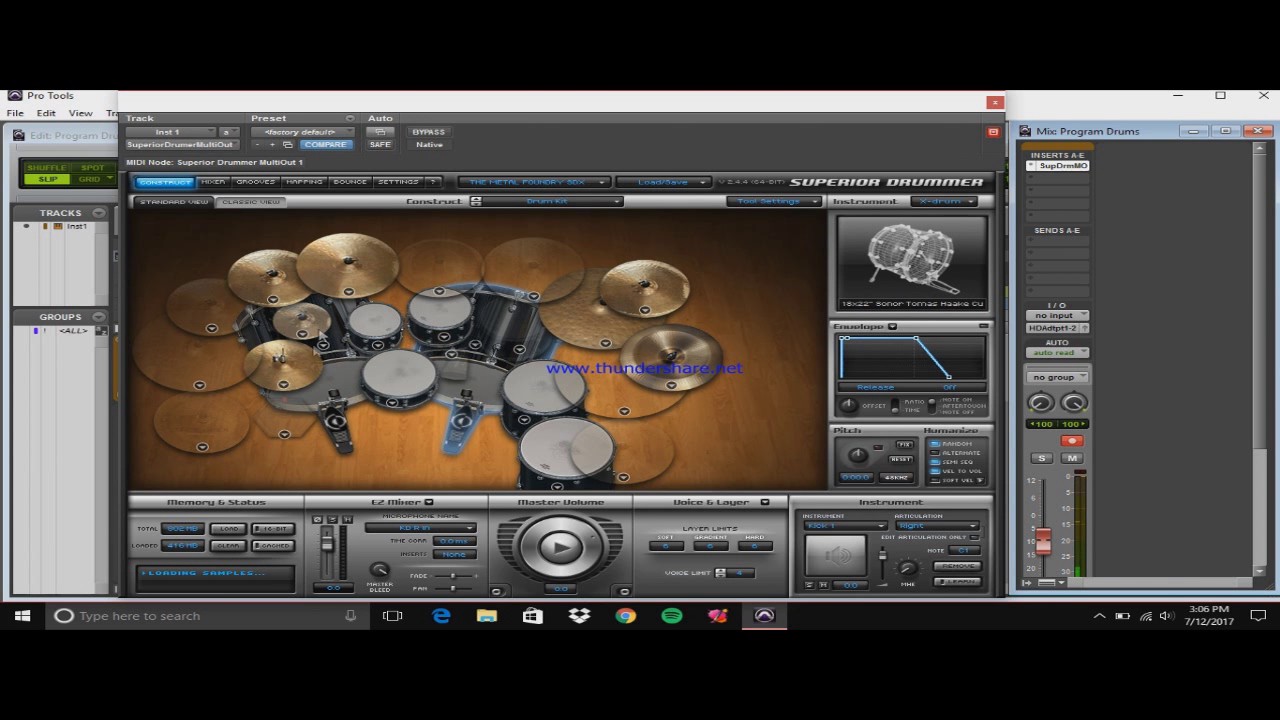This screenshot has height=720, width=1280.
Task: Click the Compare button
Action: (x=326, y=144)
